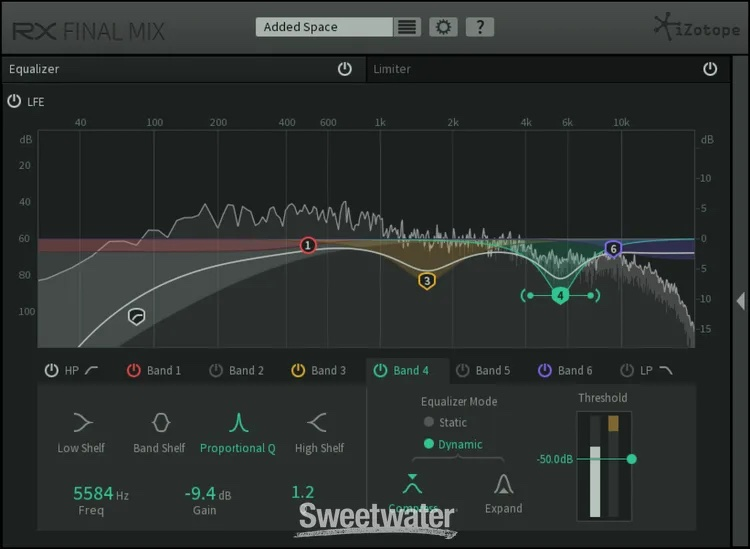Click the HP filter slope curve icon
The width and height of the screenshot is (750, 549).
(91, 370)
